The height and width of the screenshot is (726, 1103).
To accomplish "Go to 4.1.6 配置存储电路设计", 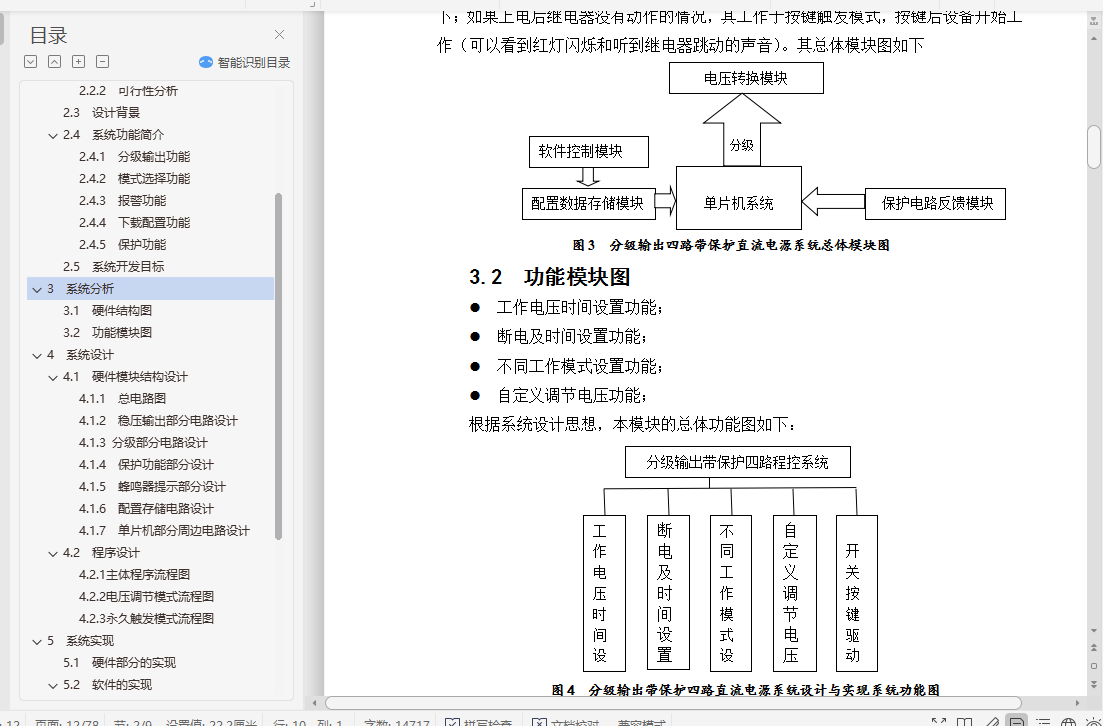I will click(146, 509).
